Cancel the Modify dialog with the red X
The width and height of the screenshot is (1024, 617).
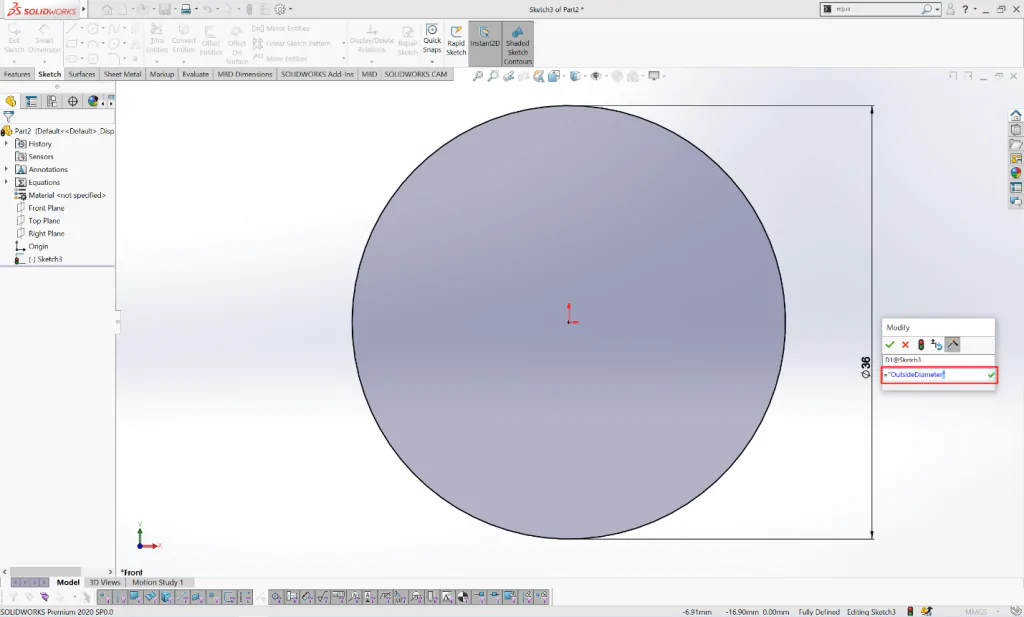pos(905,344)
